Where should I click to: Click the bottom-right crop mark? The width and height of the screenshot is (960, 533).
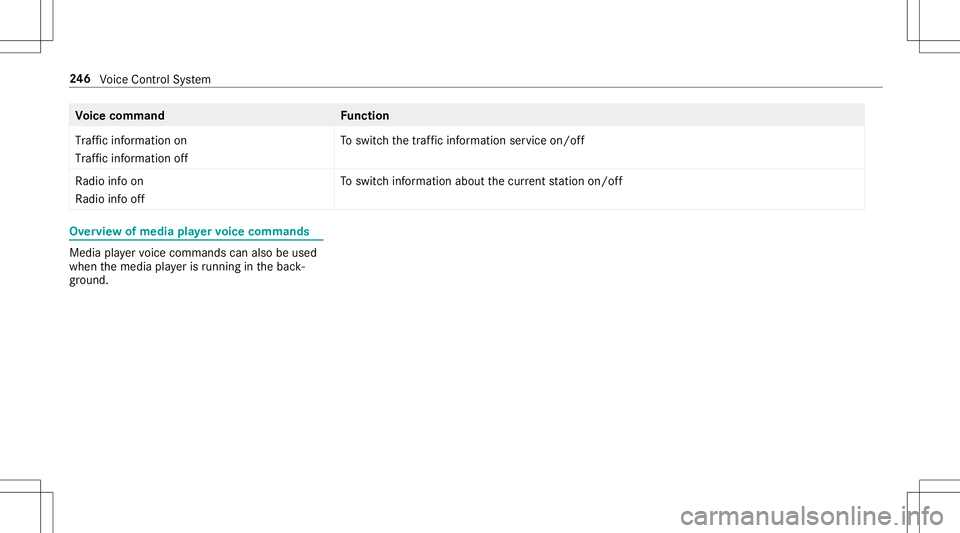point(918,492)
